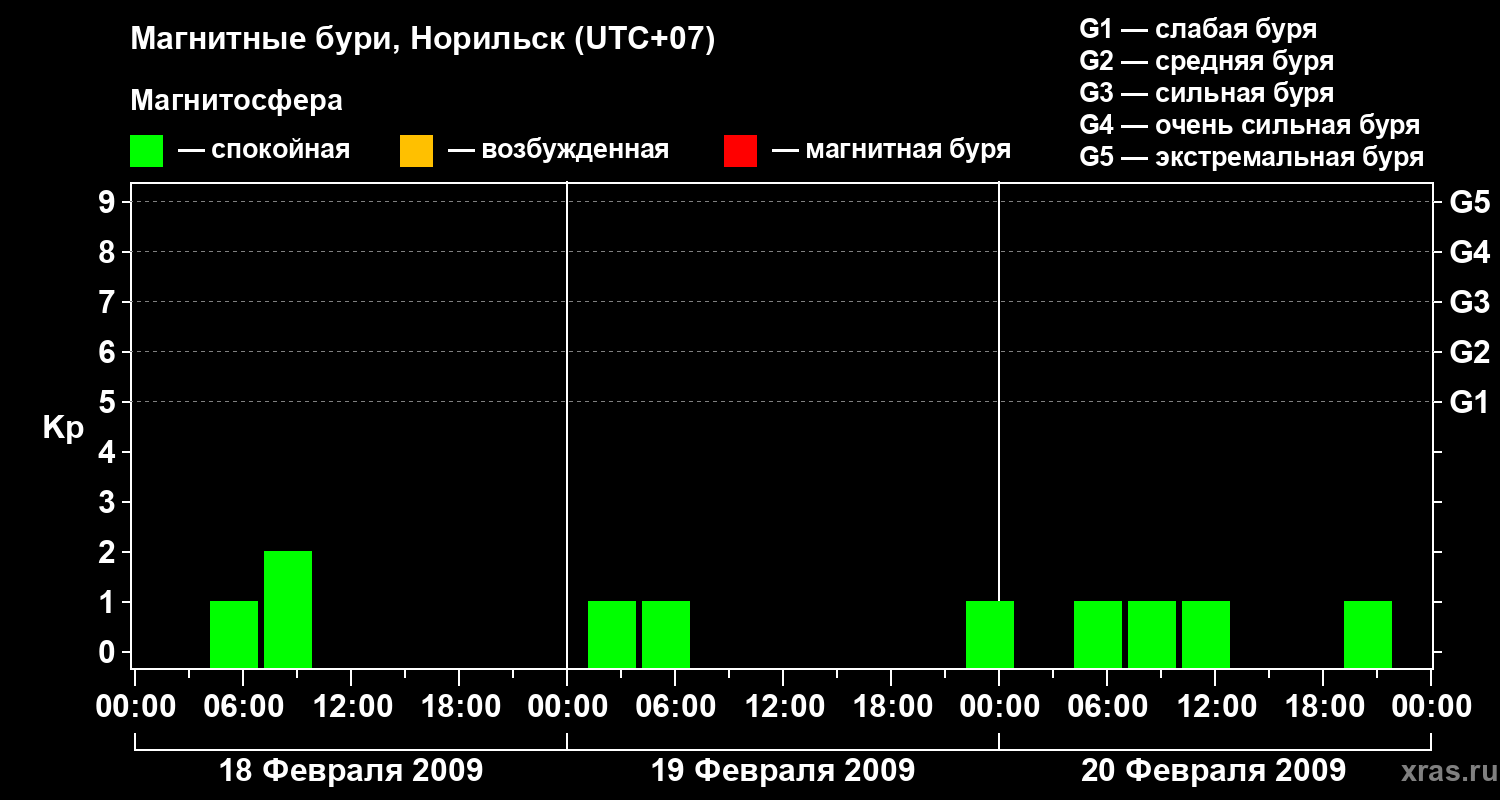Screen dimensions: 1500x800
Task: Click the Kp axis value 7
Action: (x=109, y=302)
